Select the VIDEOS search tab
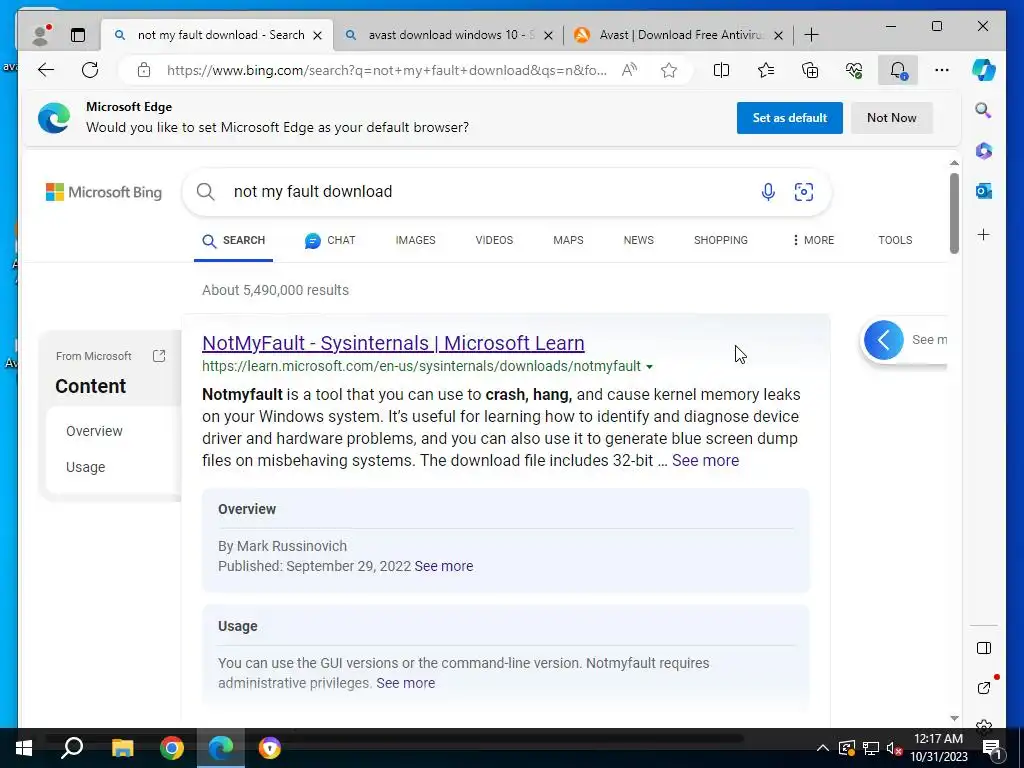The image size is (1024, 768). [x=494, y=240]
